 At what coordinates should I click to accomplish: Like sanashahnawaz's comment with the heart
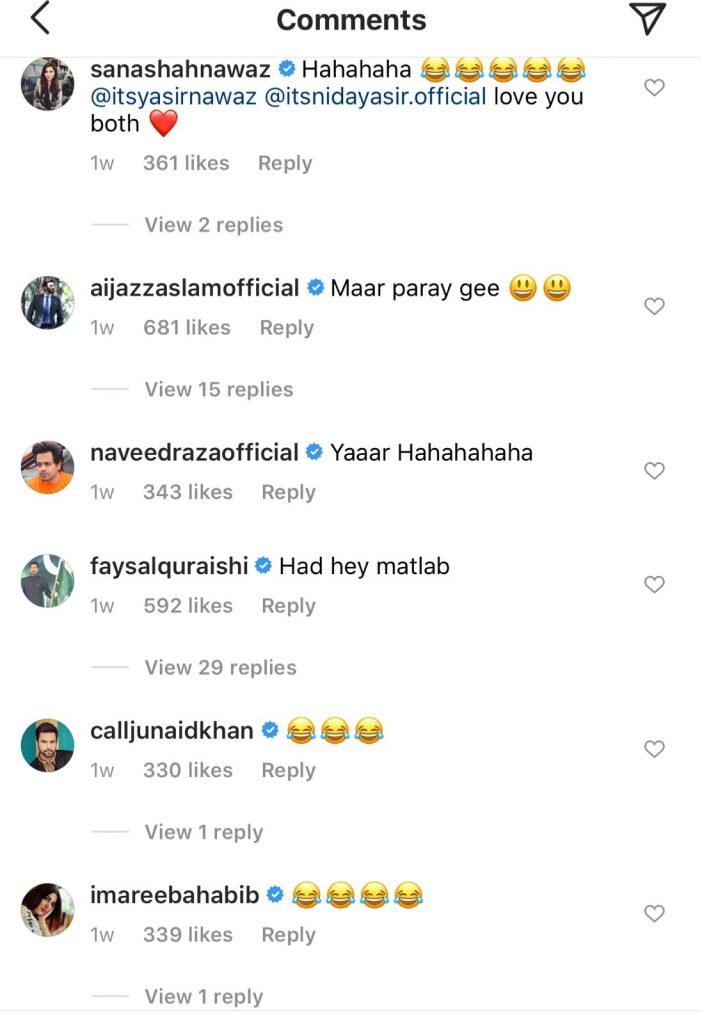click(654, 88)
